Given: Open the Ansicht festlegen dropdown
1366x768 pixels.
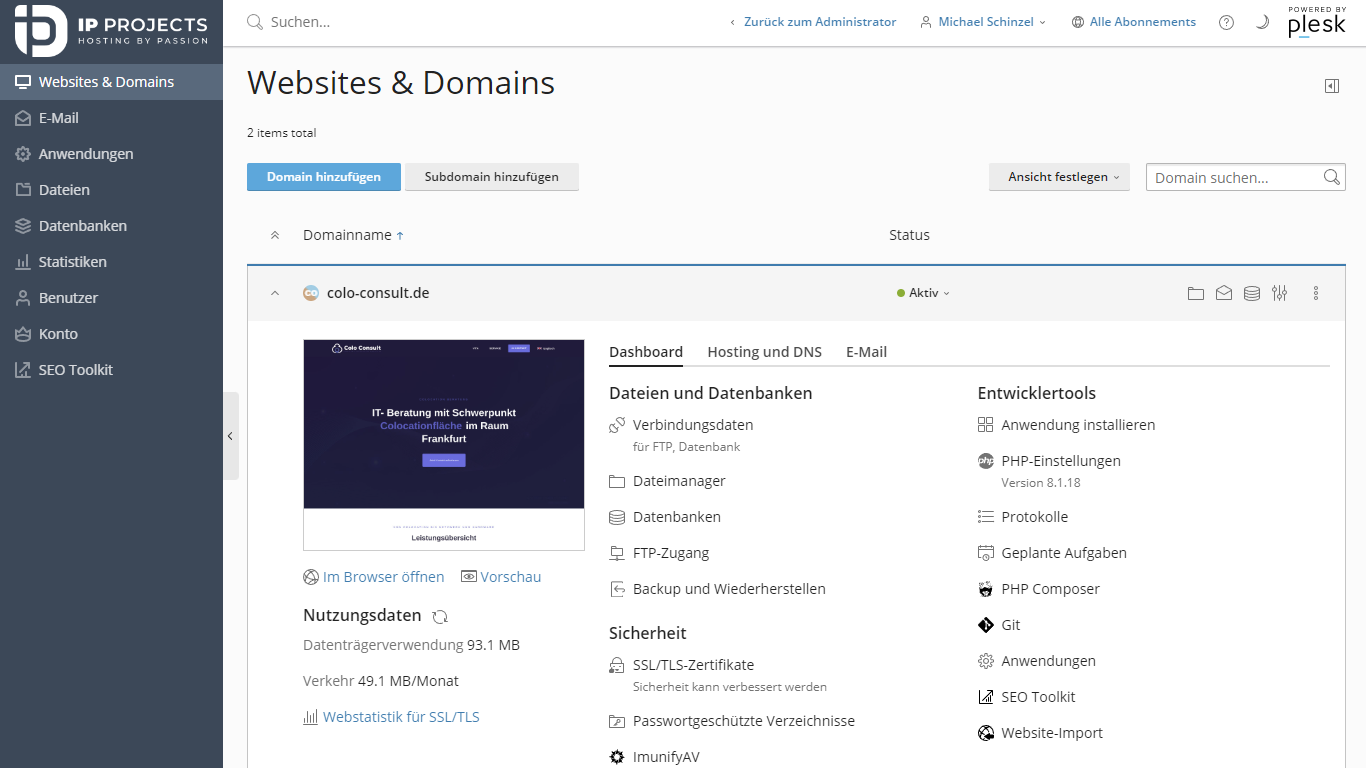Looking at the screenshot, I should (x=1059, y=177).
